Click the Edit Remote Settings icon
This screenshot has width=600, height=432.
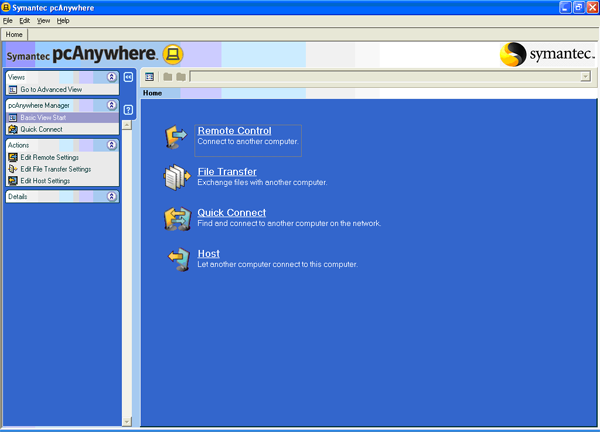click(13, 157)
